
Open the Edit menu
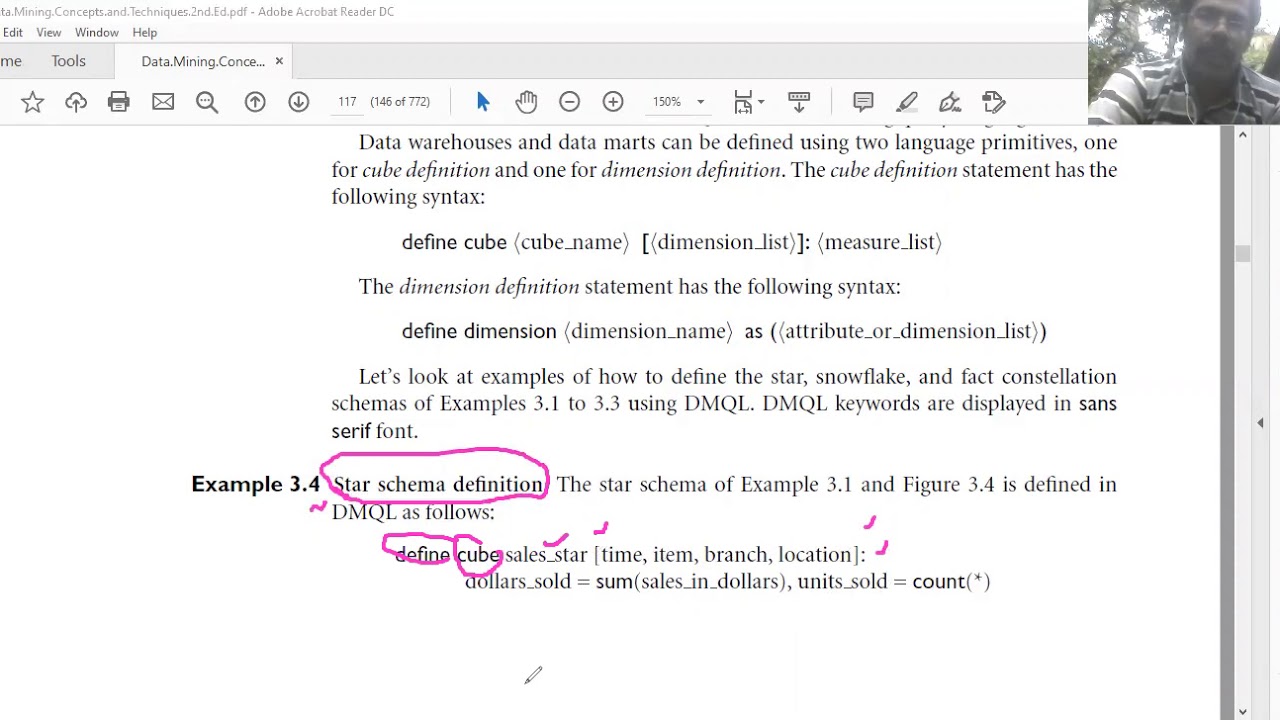tap(12, 32)
